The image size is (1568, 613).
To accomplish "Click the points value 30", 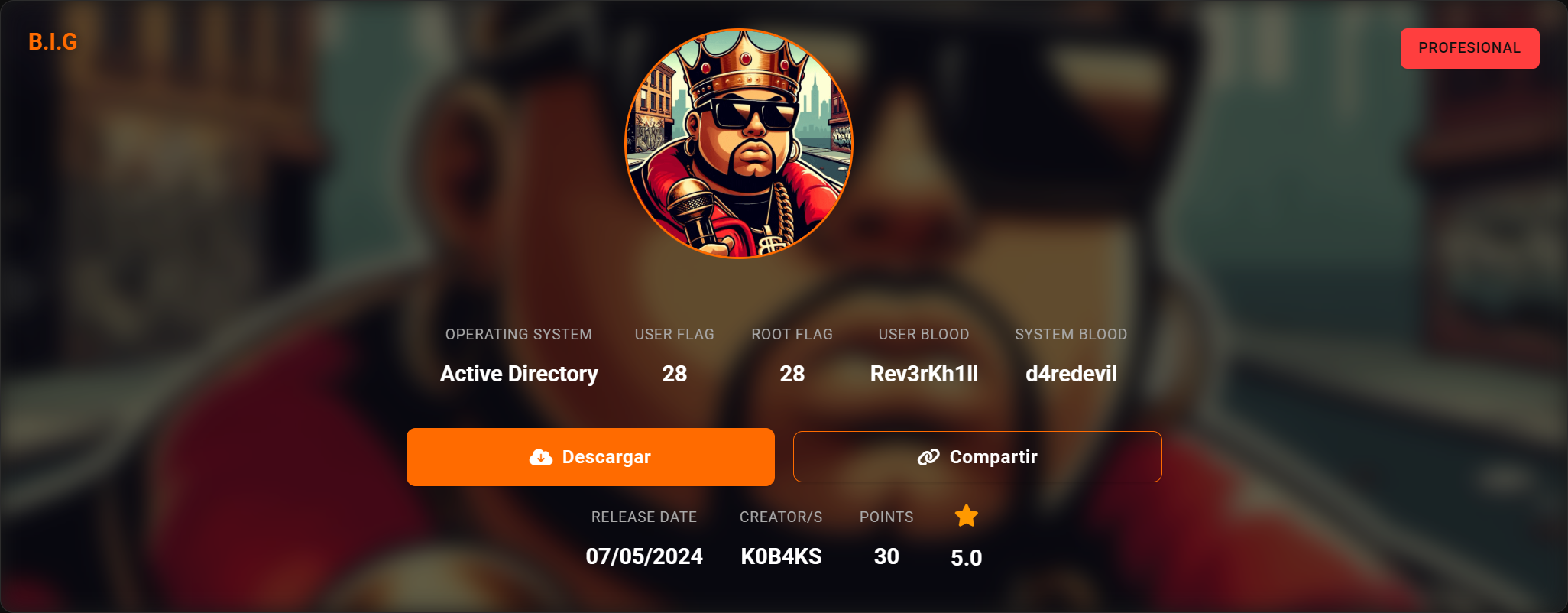I will 886,556.
